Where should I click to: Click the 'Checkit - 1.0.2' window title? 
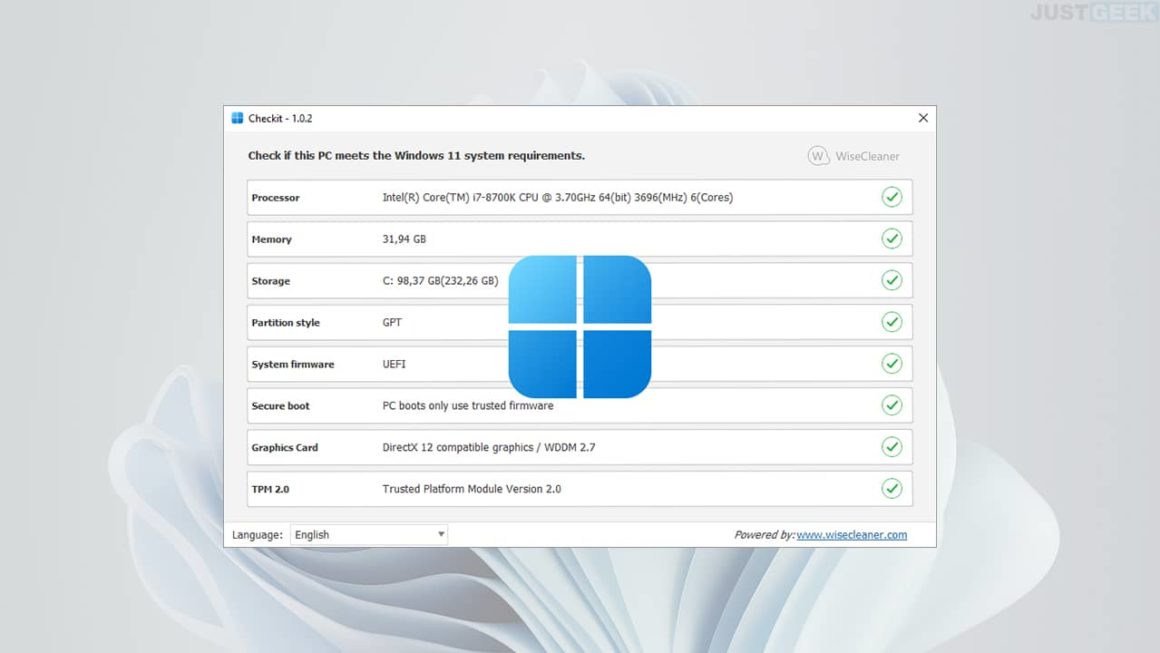(280, 118)
